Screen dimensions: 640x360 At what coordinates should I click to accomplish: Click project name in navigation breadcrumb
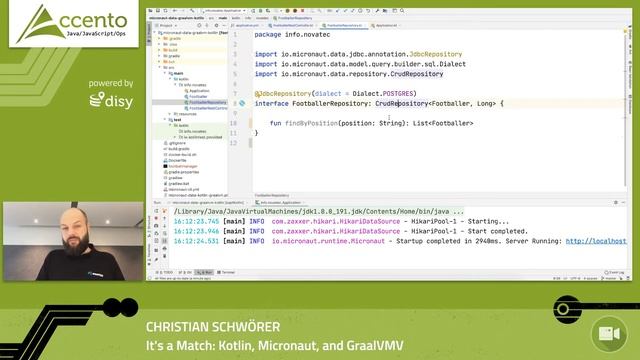point(176,18)
